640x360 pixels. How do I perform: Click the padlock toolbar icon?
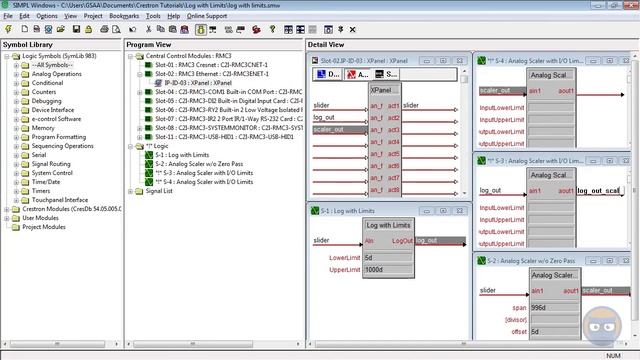point(88,29)
